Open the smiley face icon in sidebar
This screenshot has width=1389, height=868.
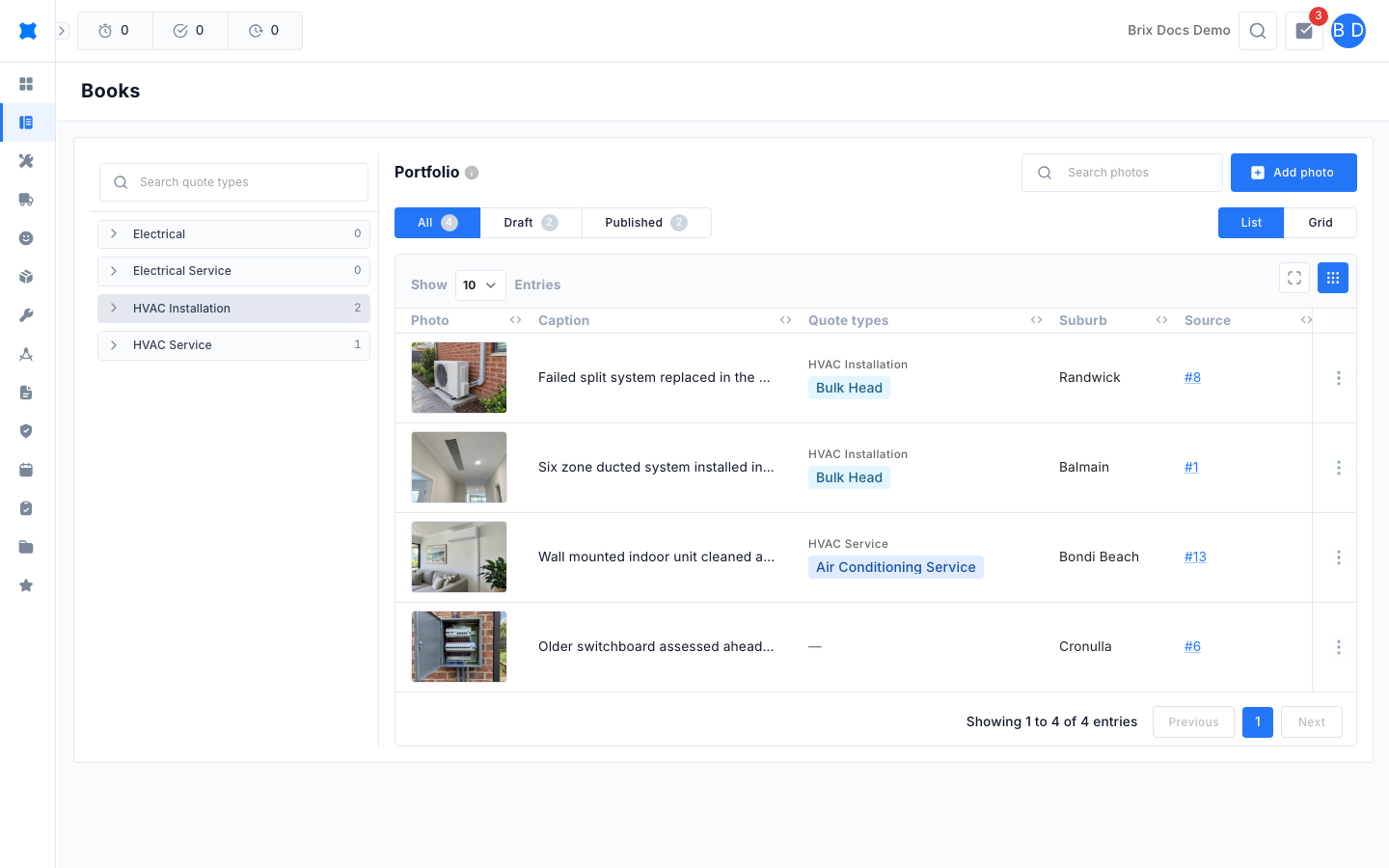tap(26, 238)
